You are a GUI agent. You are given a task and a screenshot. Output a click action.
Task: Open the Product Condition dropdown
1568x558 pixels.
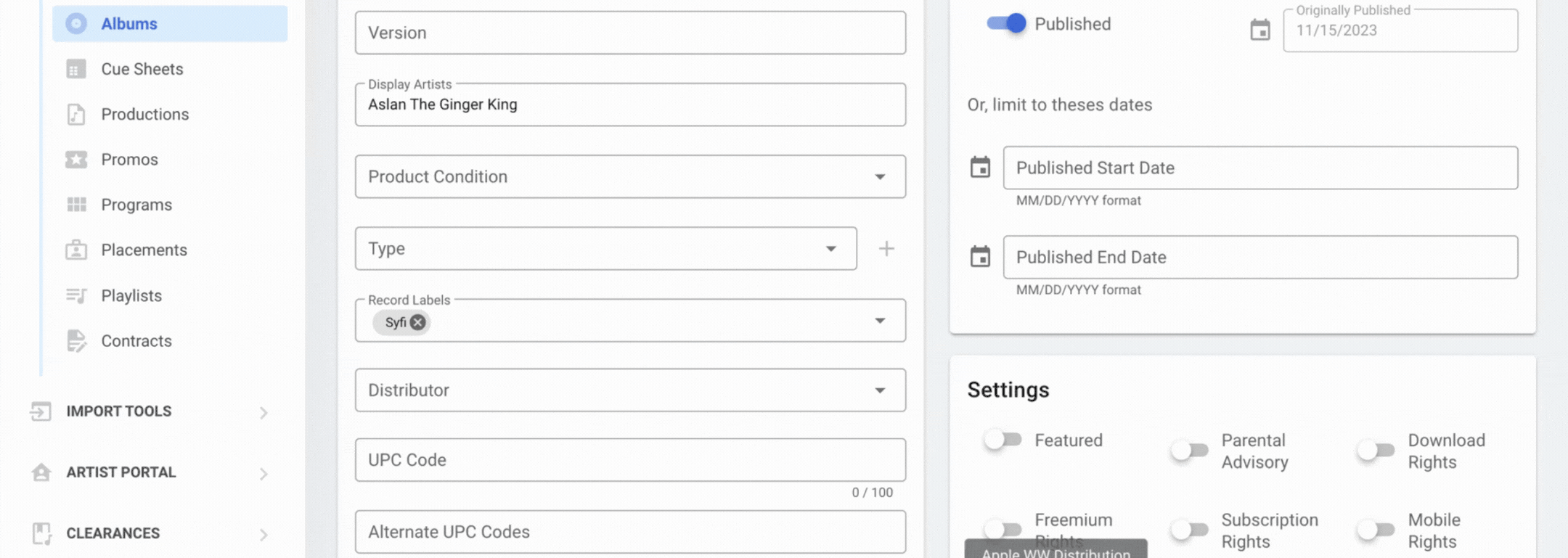pos(629,176)
